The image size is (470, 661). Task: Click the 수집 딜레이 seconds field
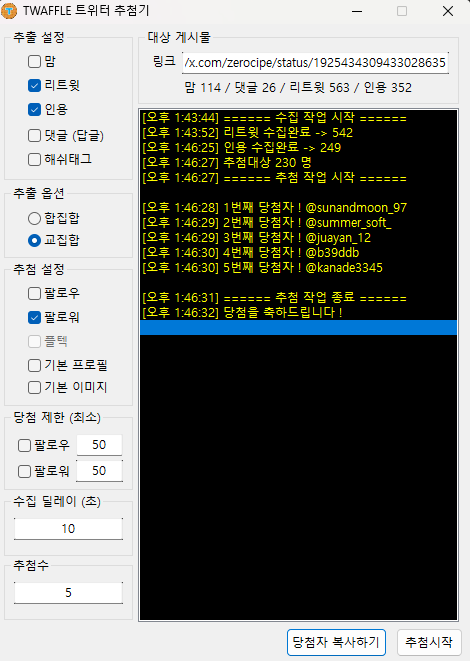68,529
